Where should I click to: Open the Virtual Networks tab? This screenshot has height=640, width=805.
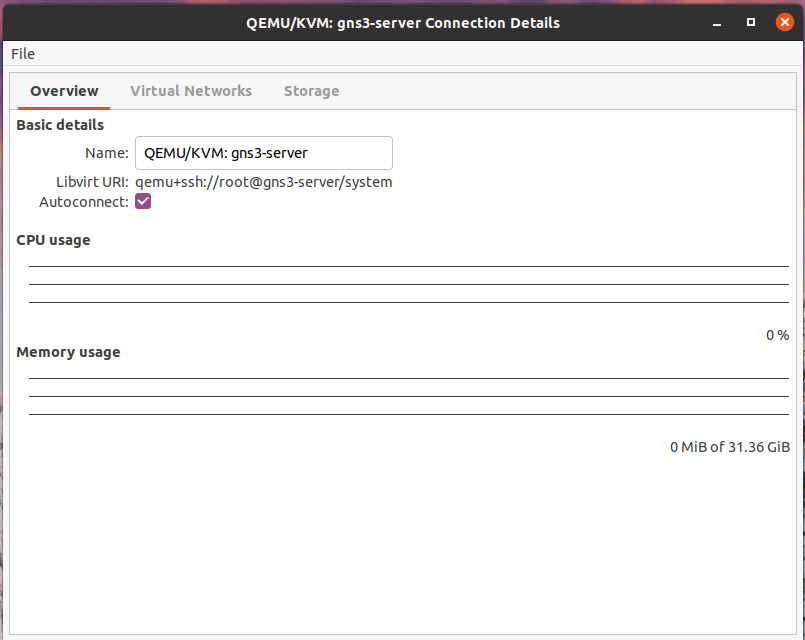(x=191, y=91)
